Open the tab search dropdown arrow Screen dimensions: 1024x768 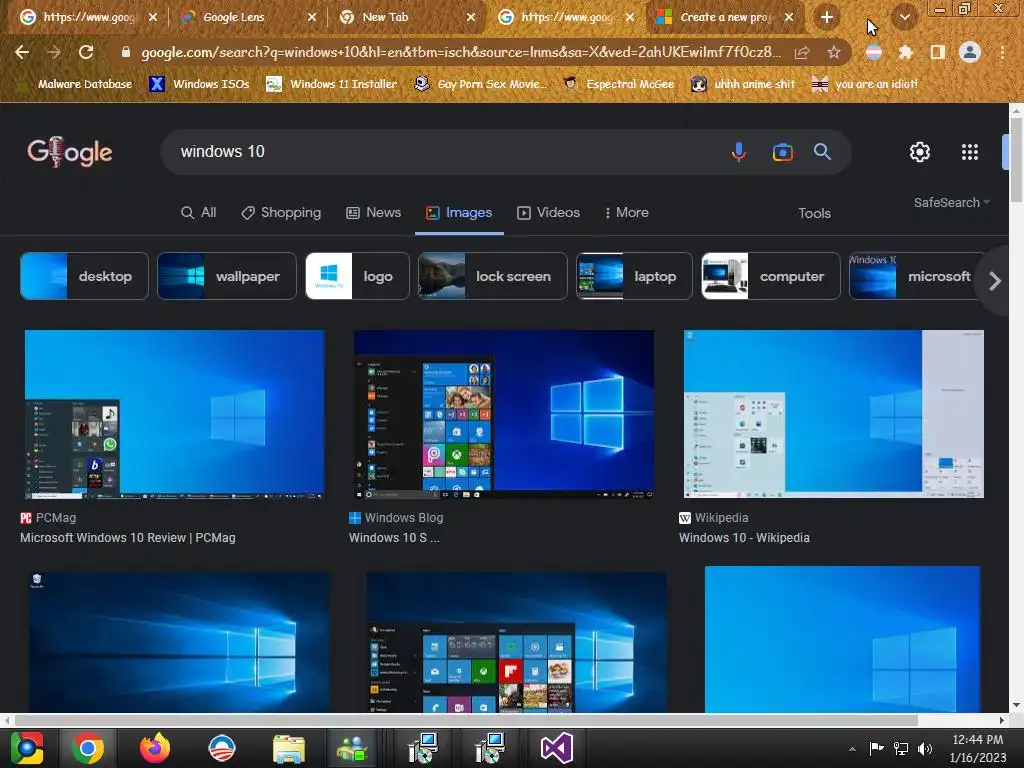click(x=904, y=18)
